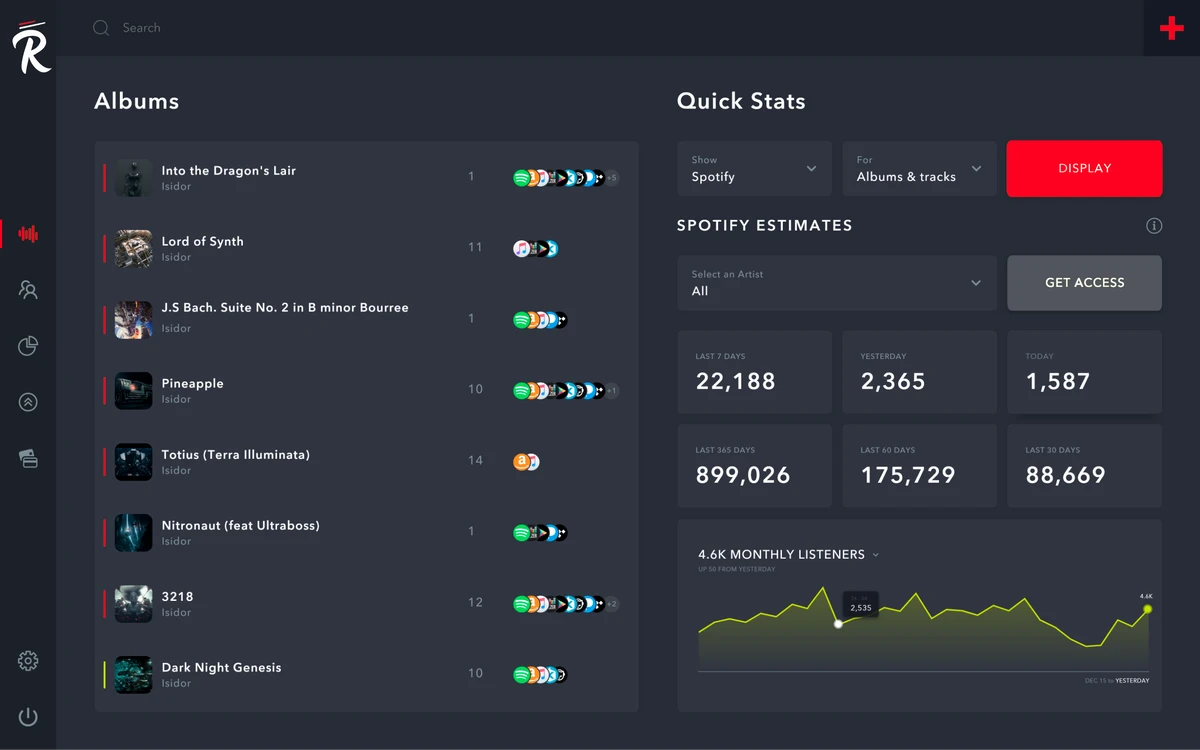Click the Last 7 Days 22,188 card

tap(754, 372)
